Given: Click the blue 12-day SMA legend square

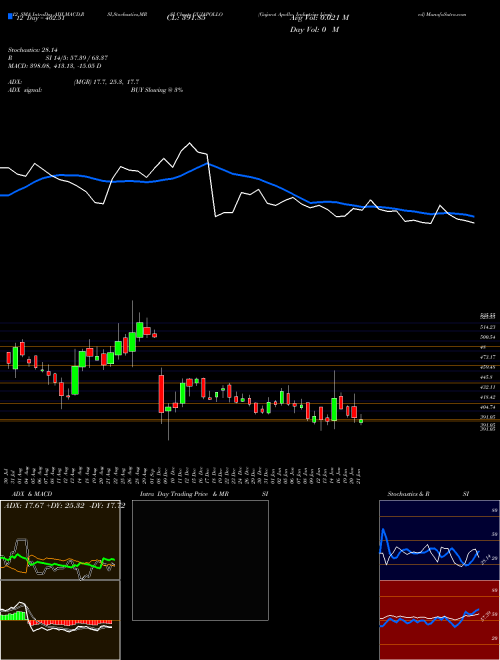Looking at the screenshot, I should tap(10, 17).
